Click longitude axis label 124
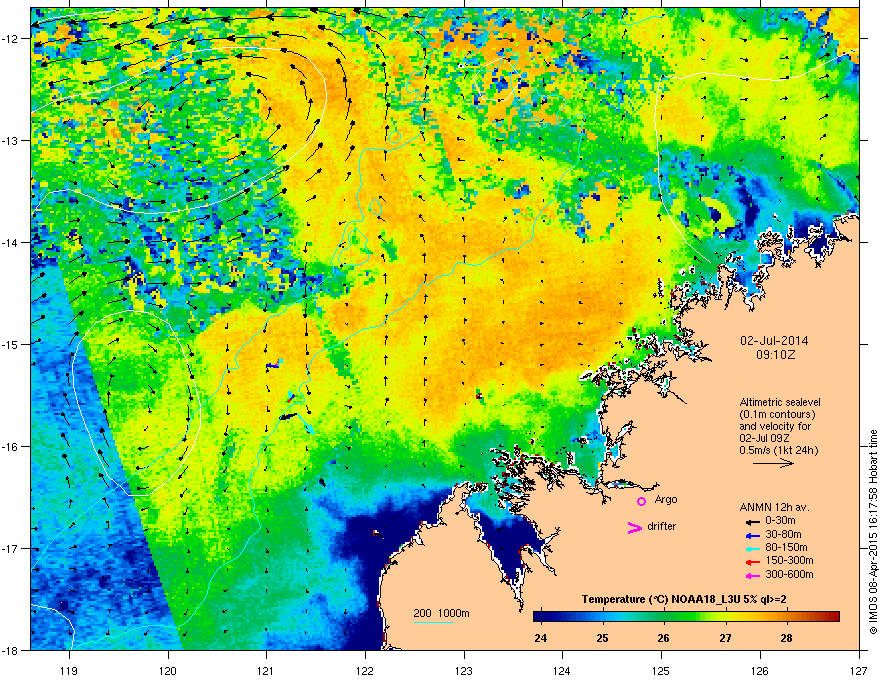Image resolution: width=880 pixels, height=680 pixels. (x=562, y=669)
